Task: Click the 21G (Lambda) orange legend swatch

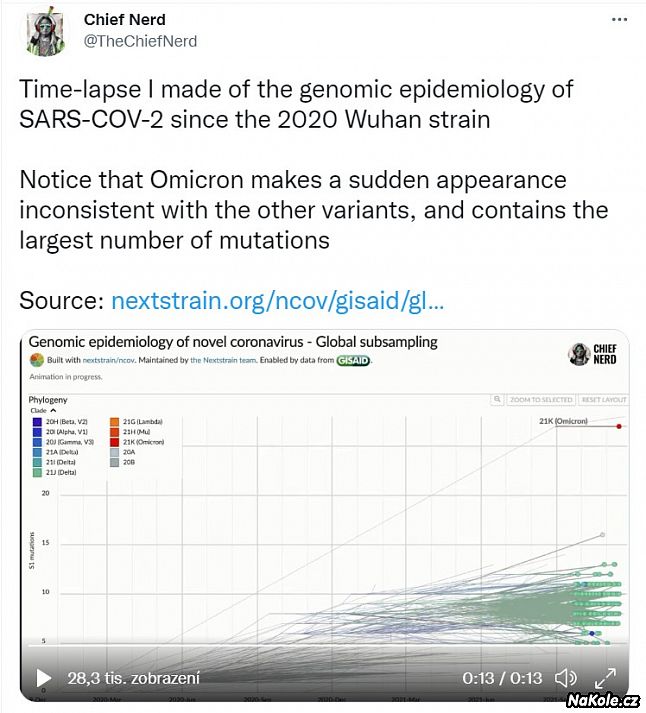Action: tap(115, 421)
